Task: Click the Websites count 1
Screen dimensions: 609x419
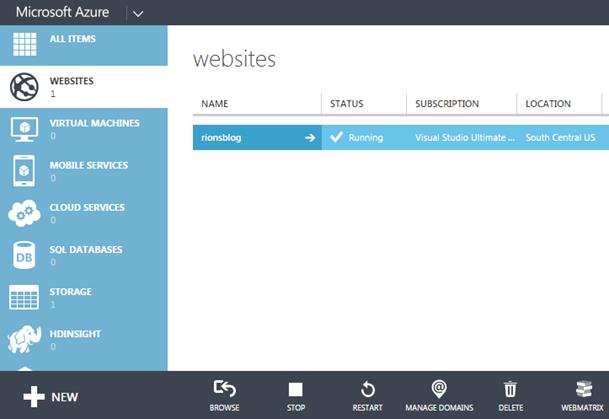Action: (53, 94)
